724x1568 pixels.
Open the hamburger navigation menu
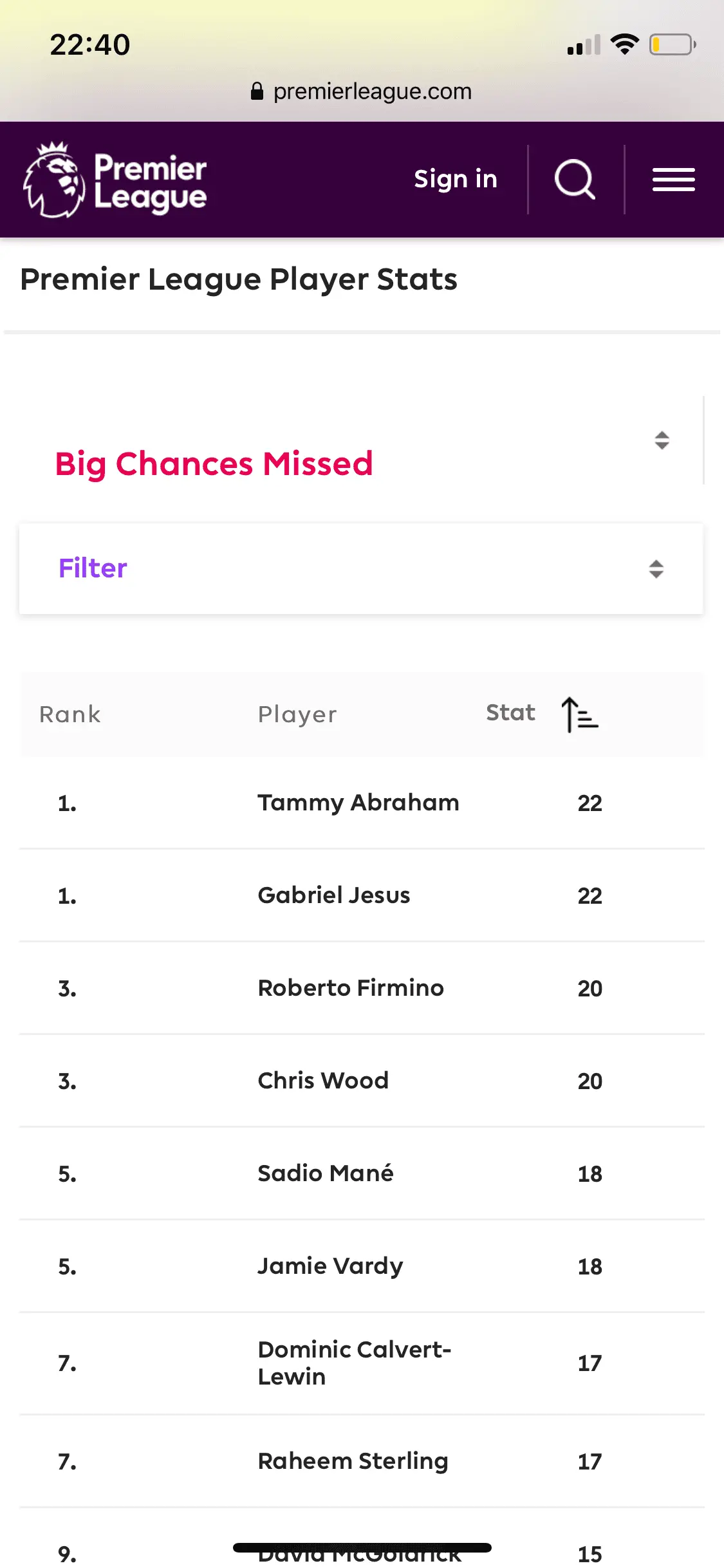[673, 180]
